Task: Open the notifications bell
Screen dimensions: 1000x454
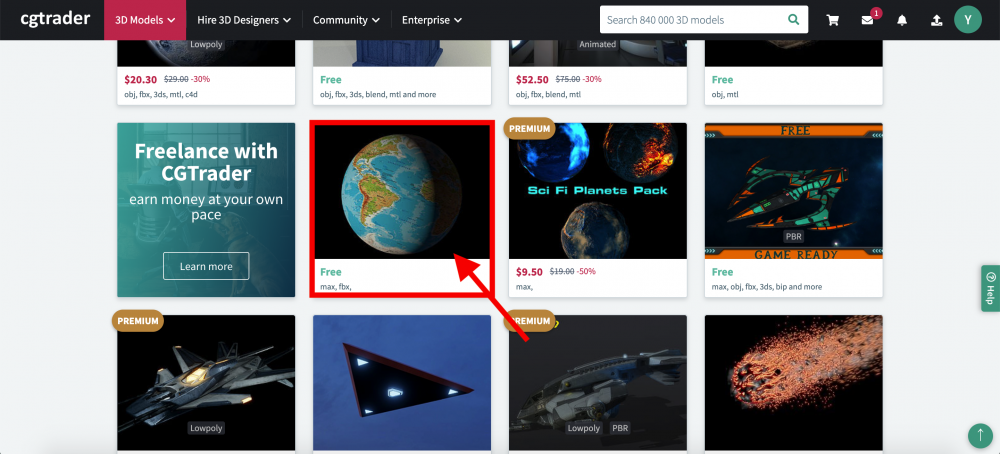Action: coord(902,20)
